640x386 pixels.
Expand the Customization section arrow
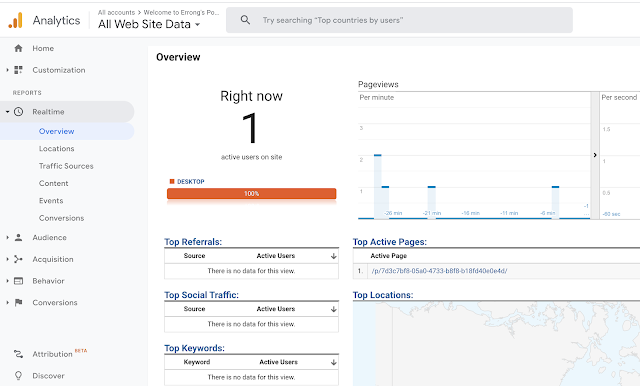pyautogui.click(x=7, y=70)
